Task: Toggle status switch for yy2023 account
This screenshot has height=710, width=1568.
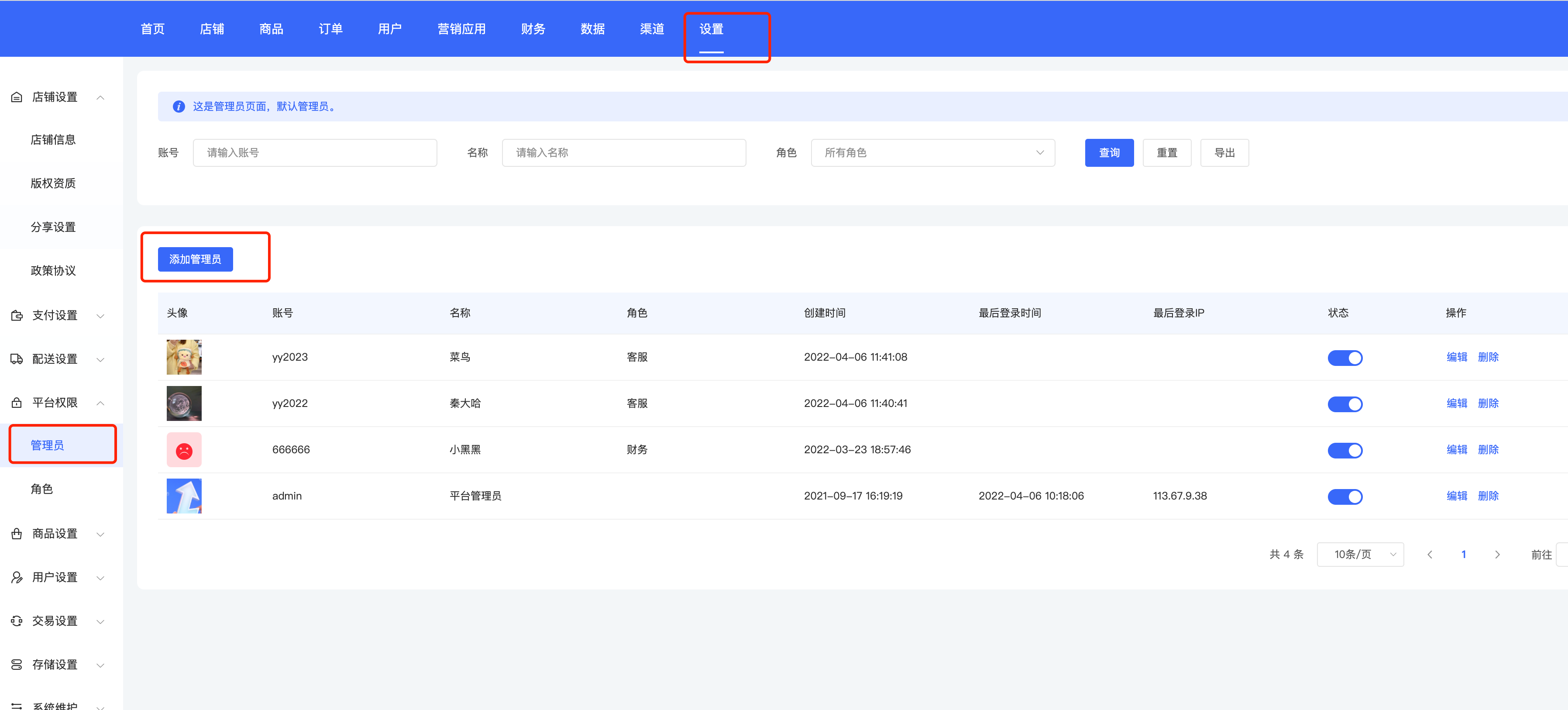Action: tap(1344, 358)
